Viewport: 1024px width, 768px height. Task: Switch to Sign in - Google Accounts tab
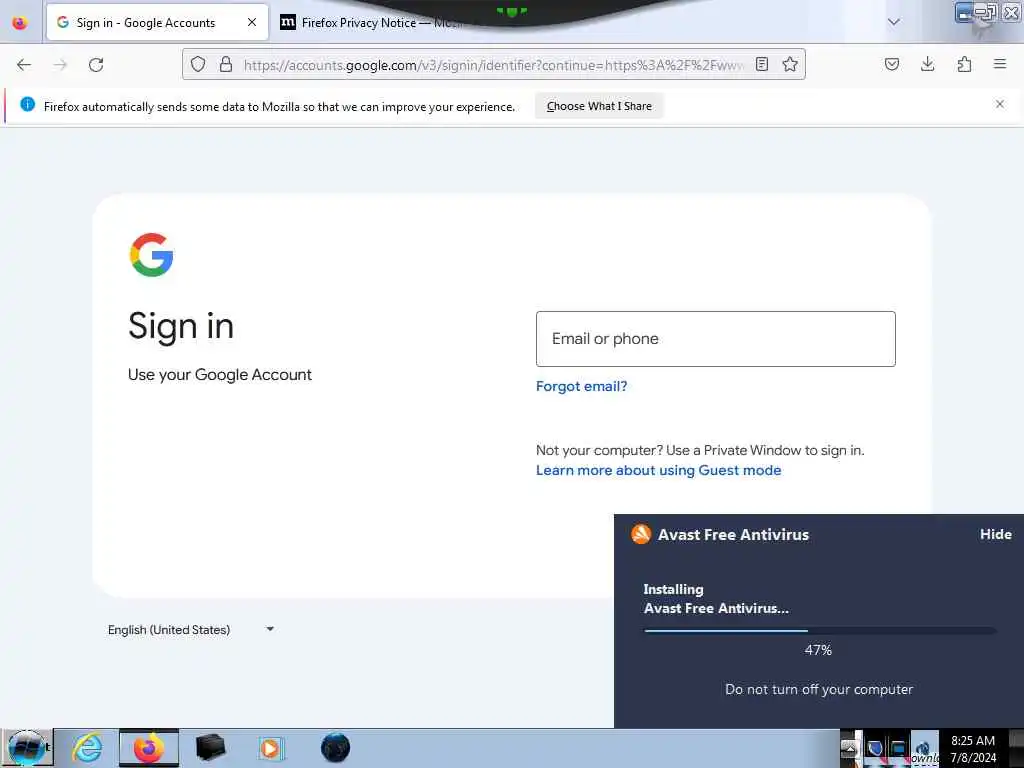157,23
